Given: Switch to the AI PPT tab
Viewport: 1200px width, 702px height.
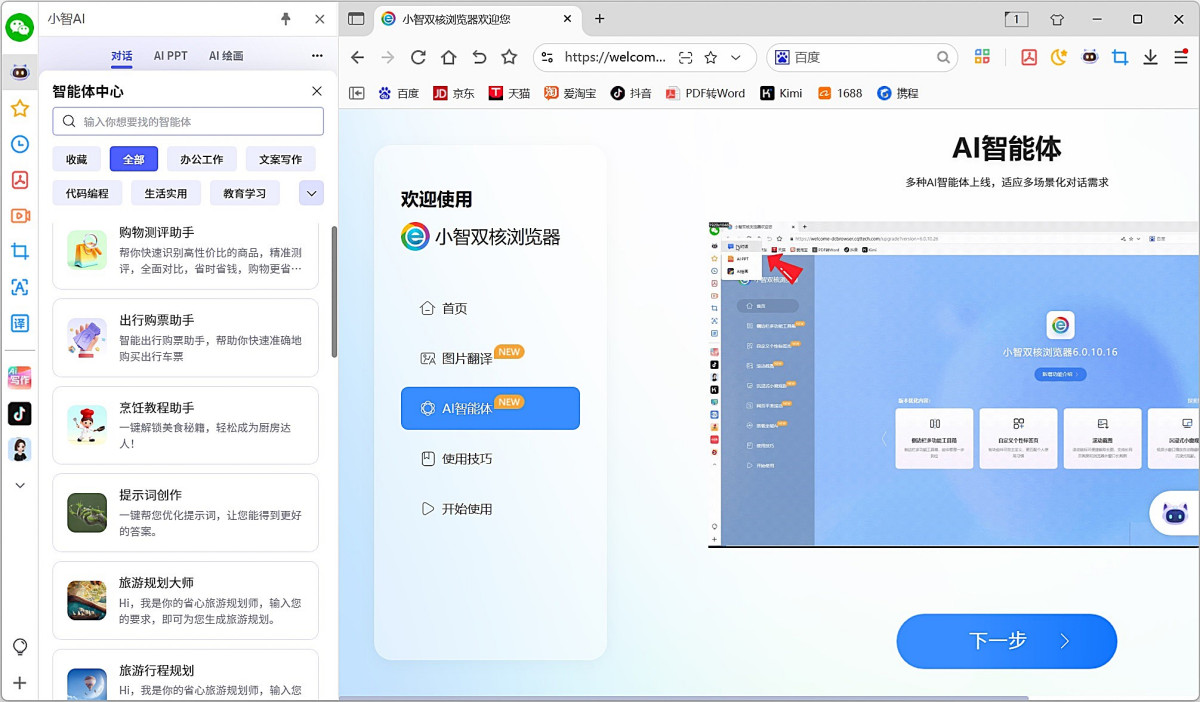Looking at the screenshot, I should click(x=170, y=56).
